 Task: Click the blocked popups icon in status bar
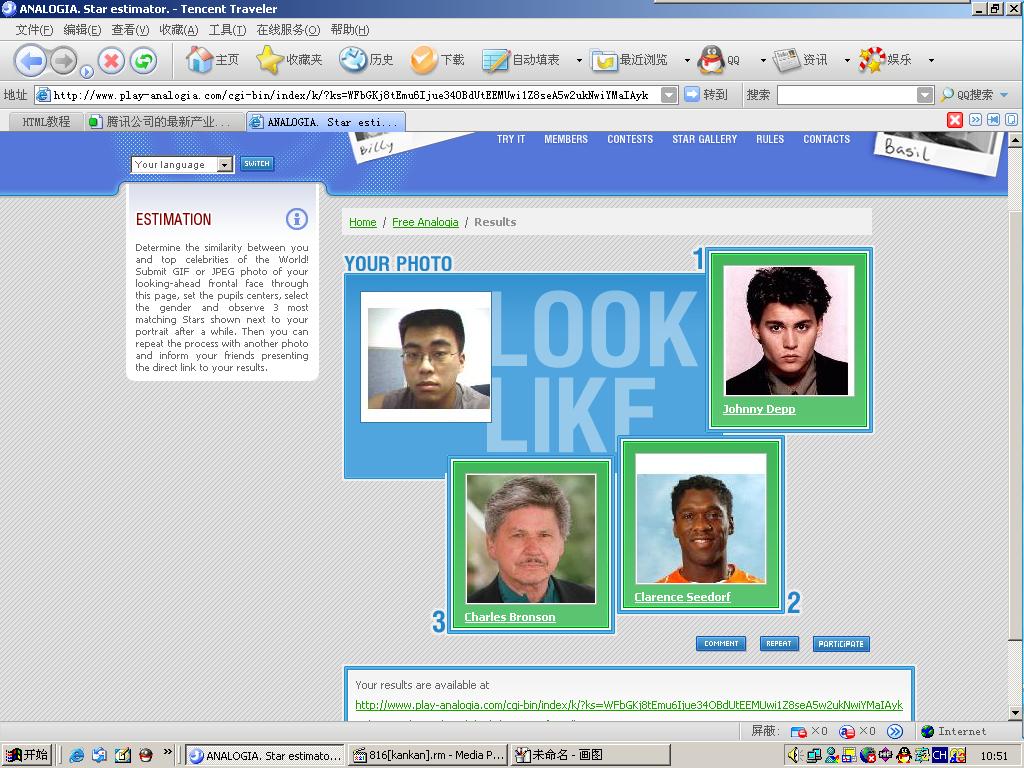[x=799, y=732]
